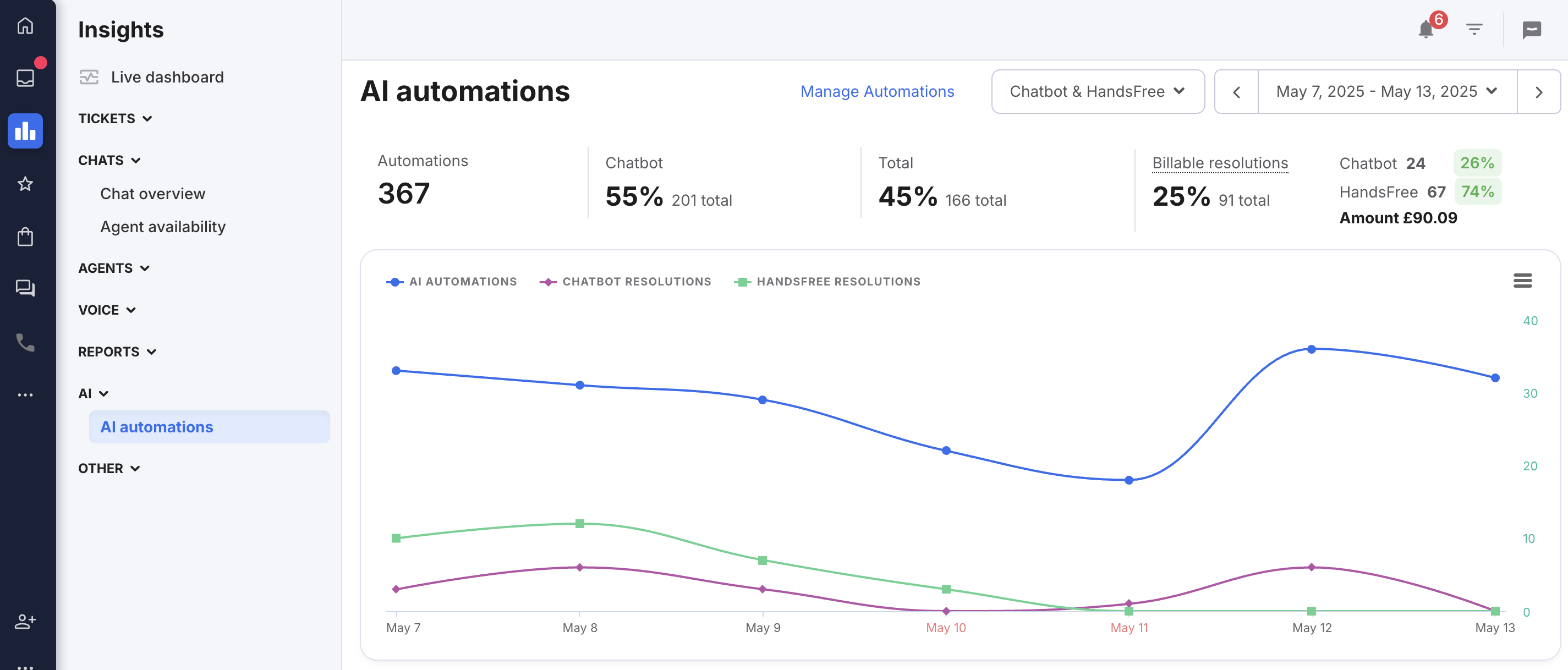Open the inbox tray icon
The width and height of the screenshot is (1568, 670).
coord(25,78)
